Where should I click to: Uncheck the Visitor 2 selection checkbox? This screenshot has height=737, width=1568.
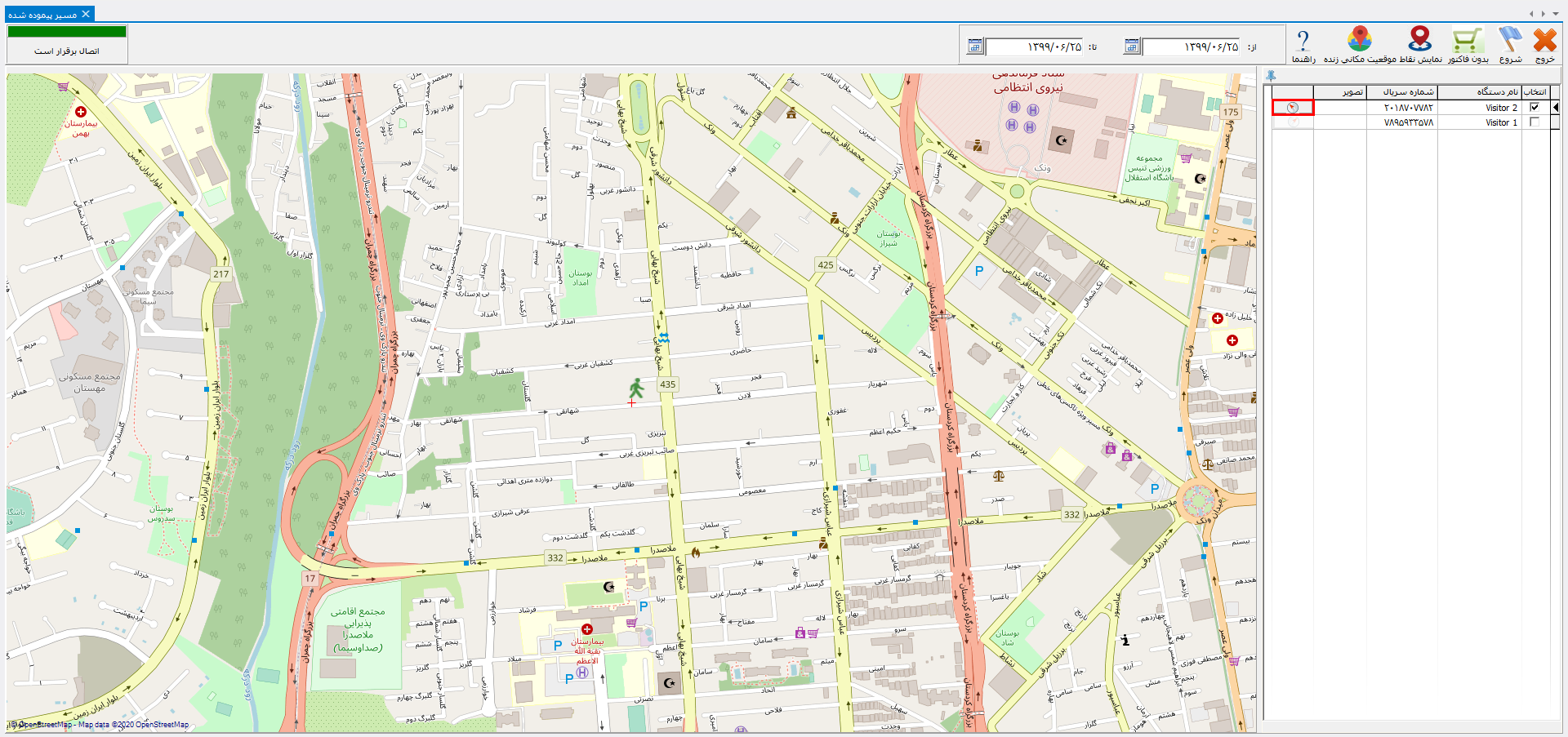pos(1535,108)
